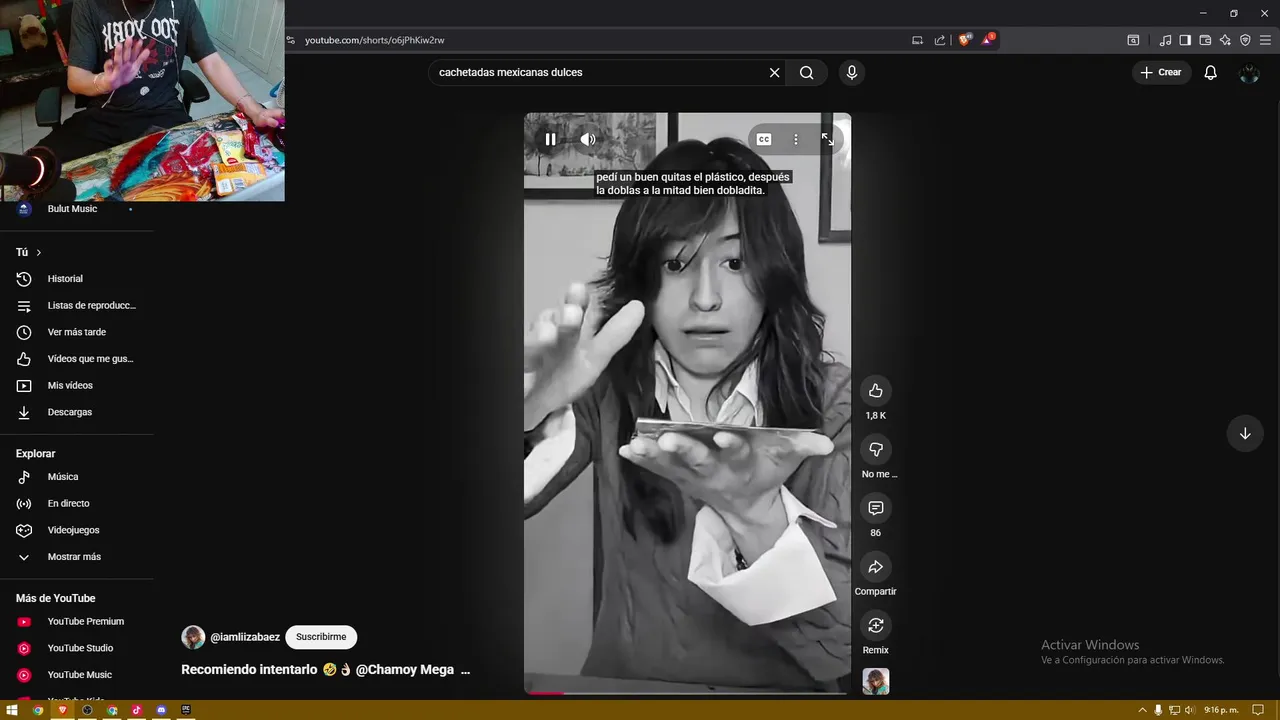Viewport: 1280px width, 720px height.
Task: Subscribe to channel with Suscribirme
Action: click(321, 637)
